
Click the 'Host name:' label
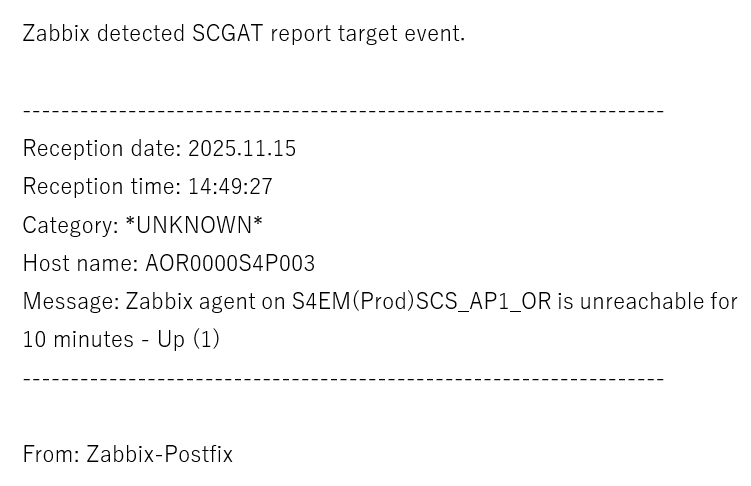pyautogui.click(x=80, y=263)
